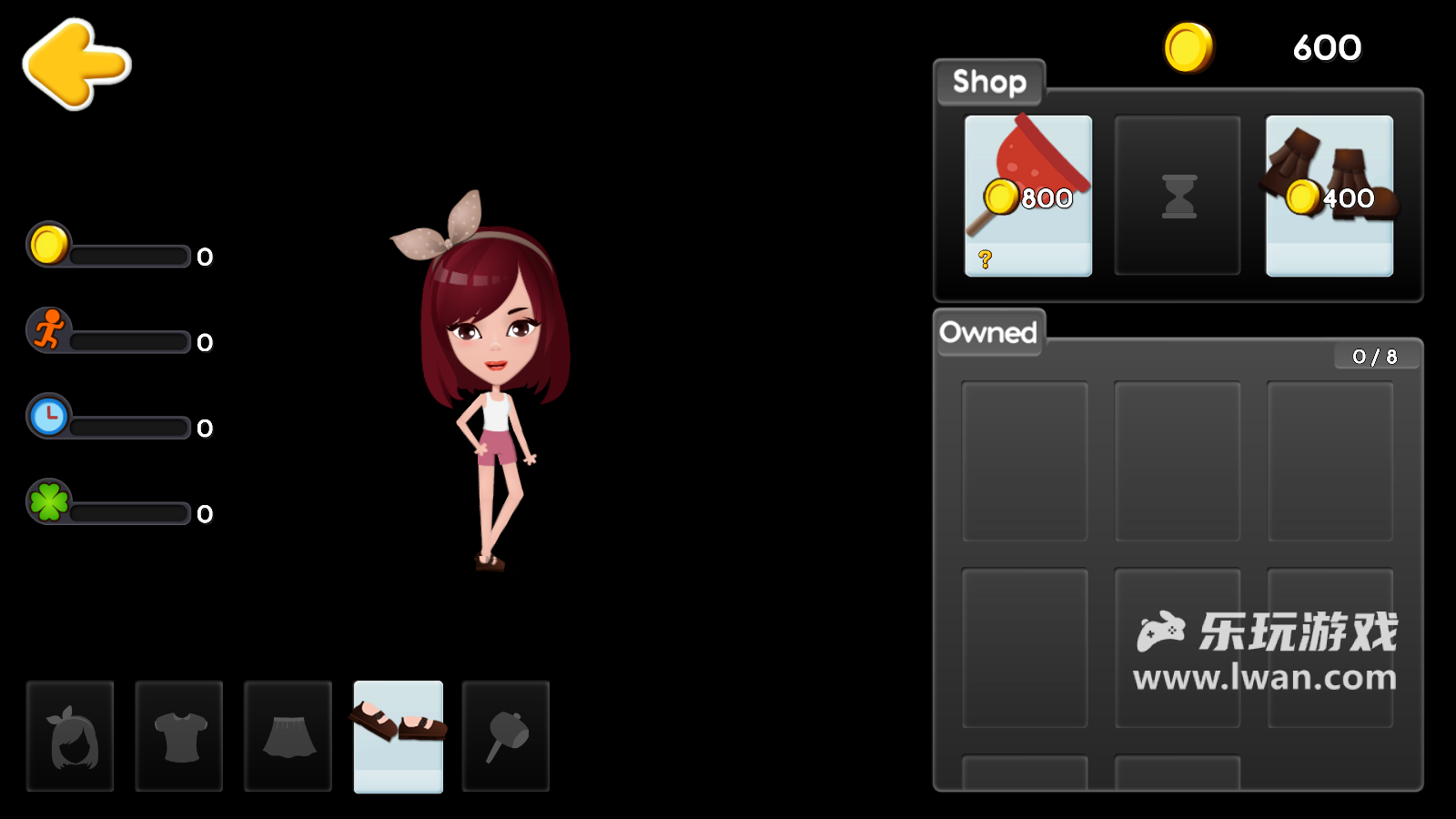Click the hourglass locked shop slot
This screenshot has height=819, width=1456.
click(1178, 196)
